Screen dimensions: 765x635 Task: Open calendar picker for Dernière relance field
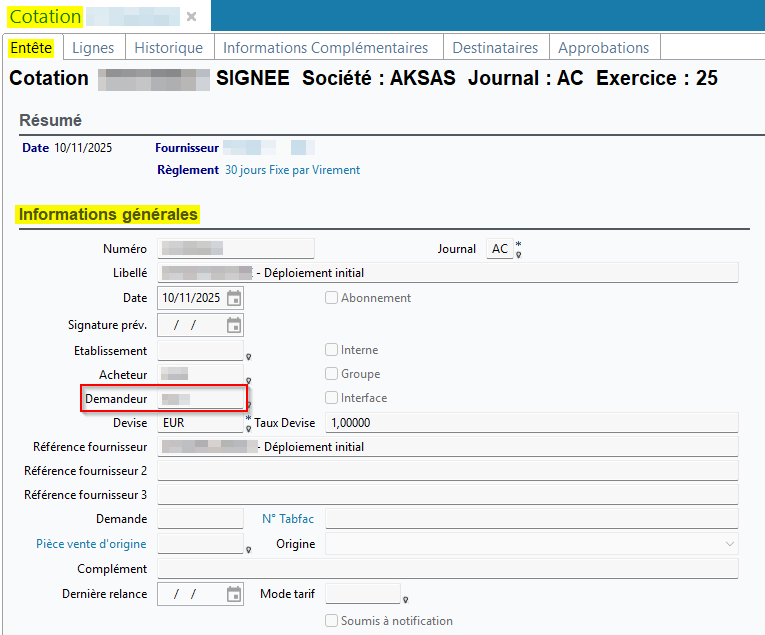(234, 594)
